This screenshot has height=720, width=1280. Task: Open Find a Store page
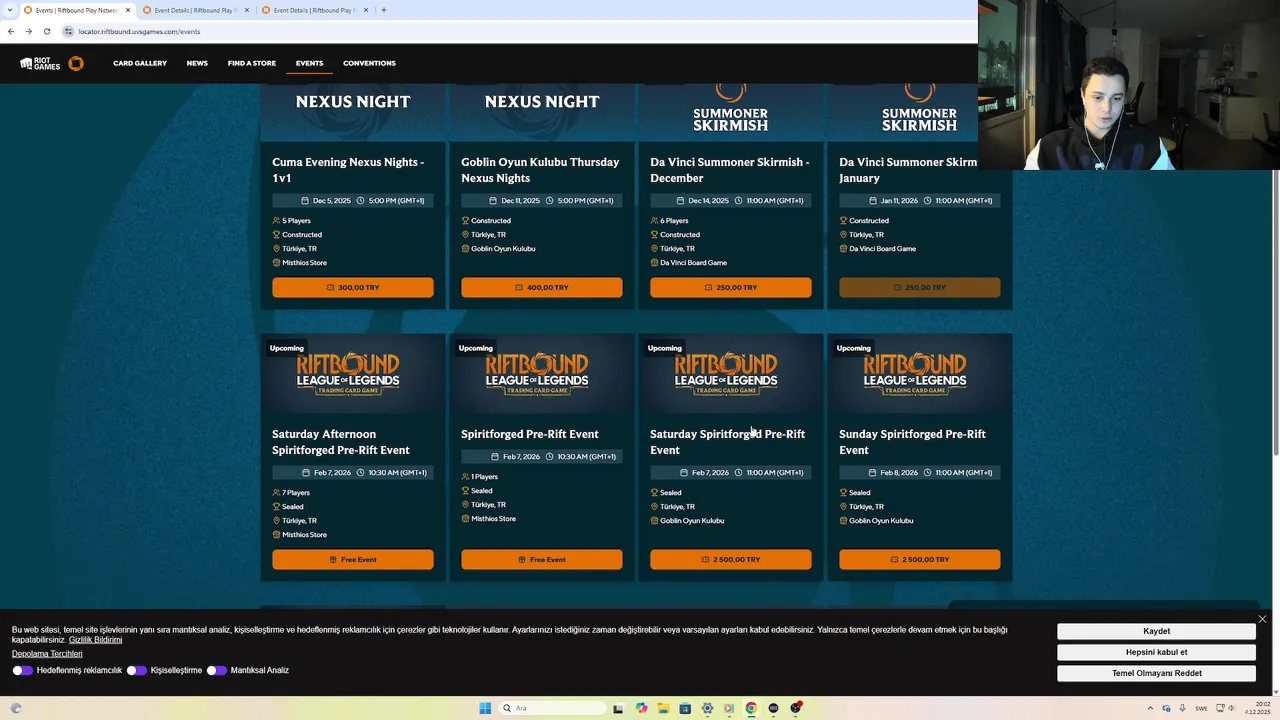click(x=252, y=63)
